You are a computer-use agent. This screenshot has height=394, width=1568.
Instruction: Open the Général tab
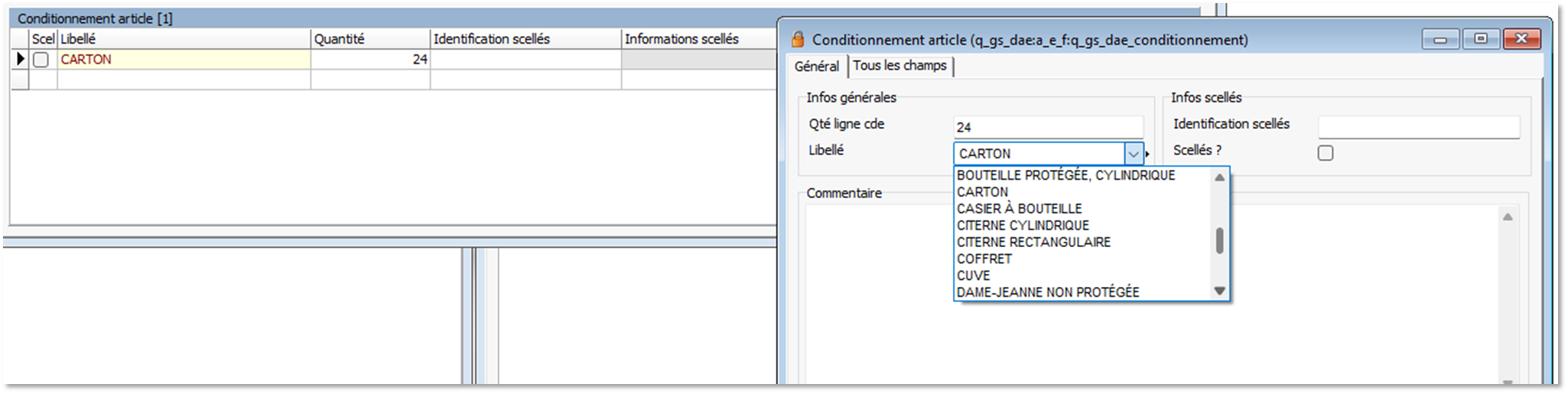click(816, 67)
